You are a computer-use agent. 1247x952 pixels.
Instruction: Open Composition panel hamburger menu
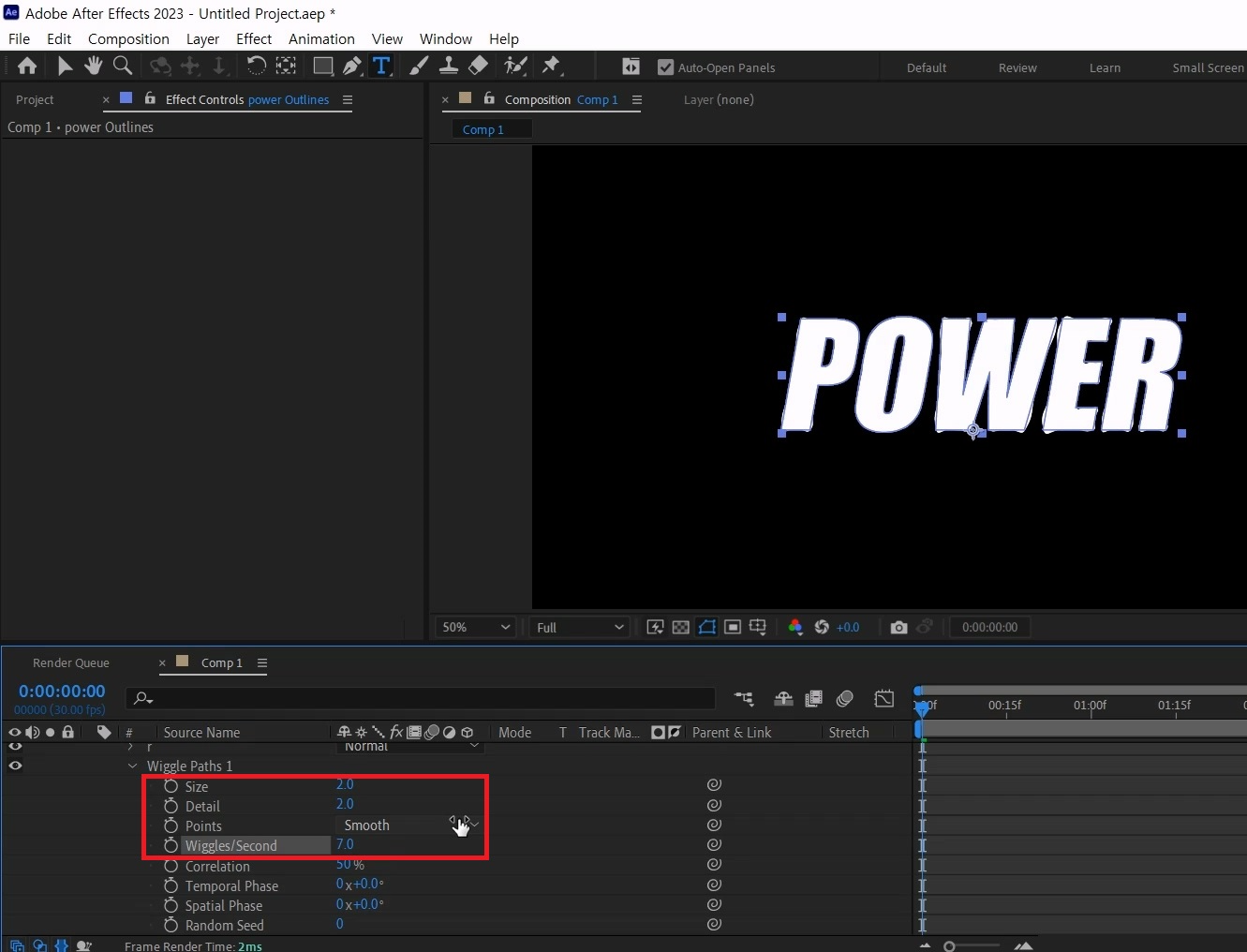click(637, 99)
